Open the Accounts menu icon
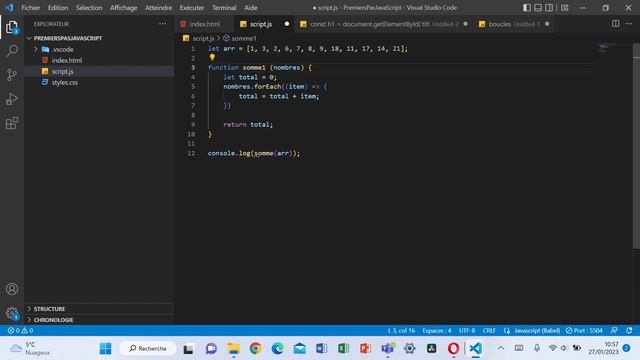 pyautogui.click(x=12, y=289)
